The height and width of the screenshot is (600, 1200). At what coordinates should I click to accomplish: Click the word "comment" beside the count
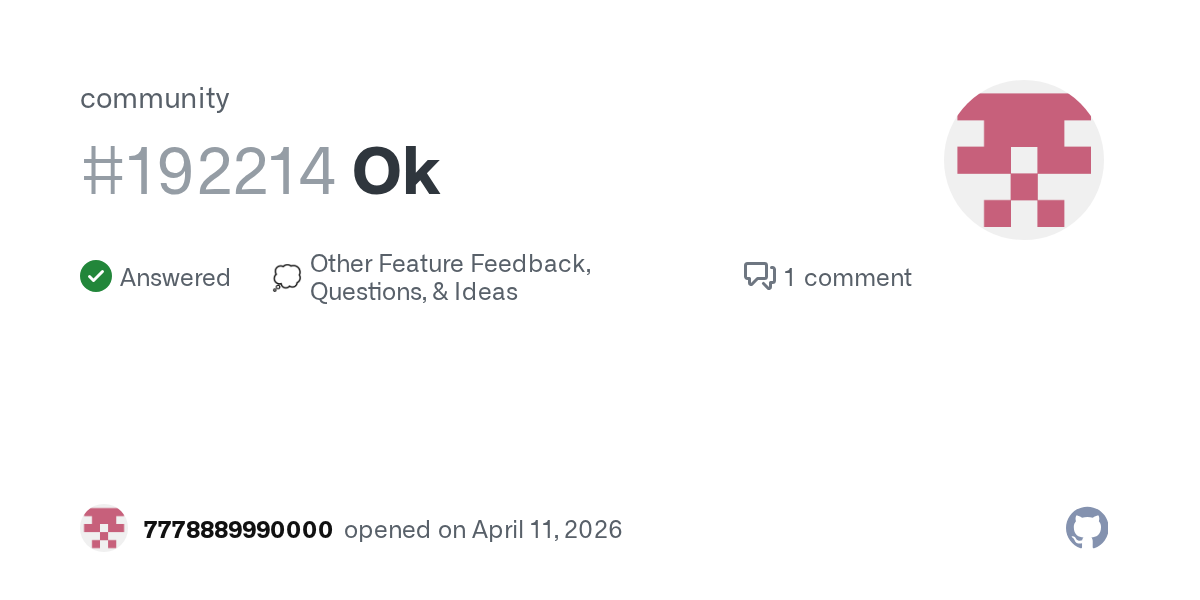coord(858,278)
